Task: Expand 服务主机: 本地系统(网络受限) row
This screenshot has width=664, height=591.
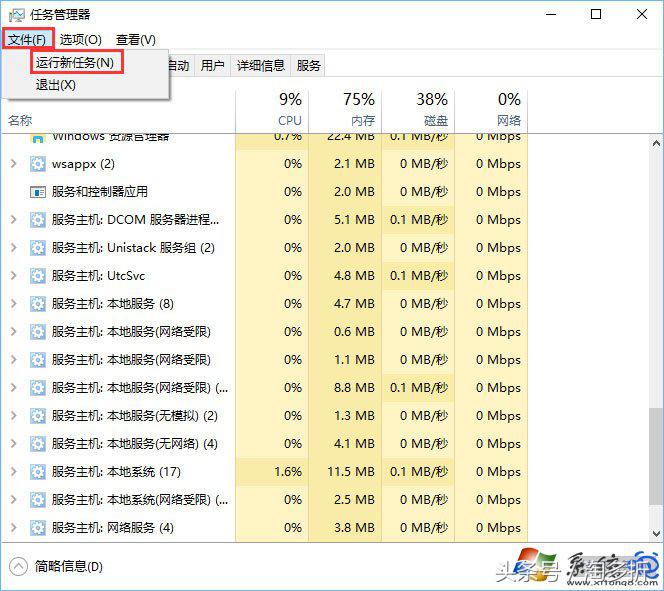Action: tap(14, 500)
